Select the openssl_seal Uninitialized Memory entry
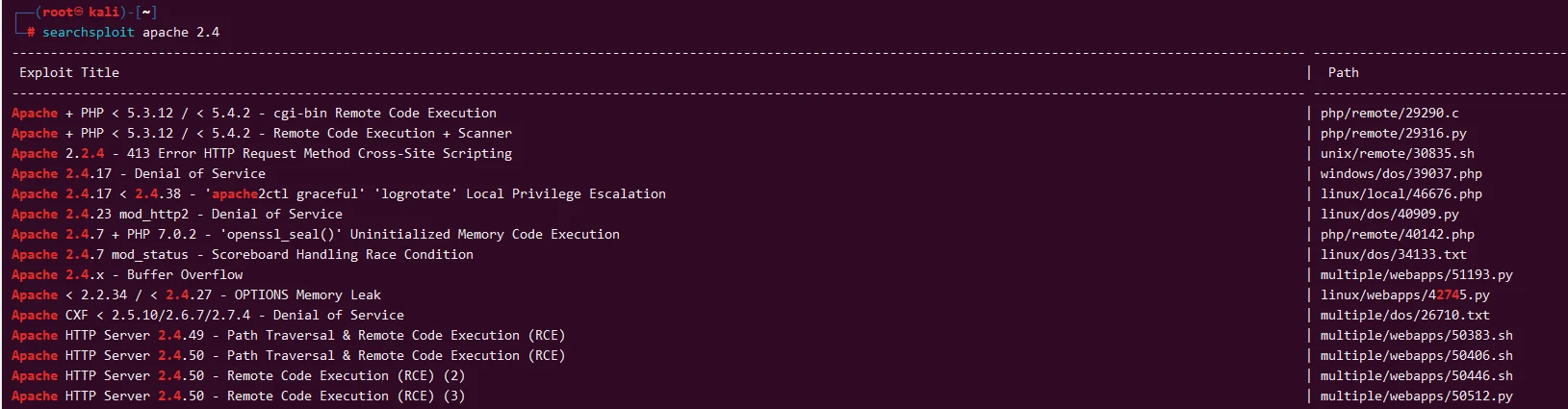Image resolution: width=1568 pixels, height=409 pixels. (316, 235)
